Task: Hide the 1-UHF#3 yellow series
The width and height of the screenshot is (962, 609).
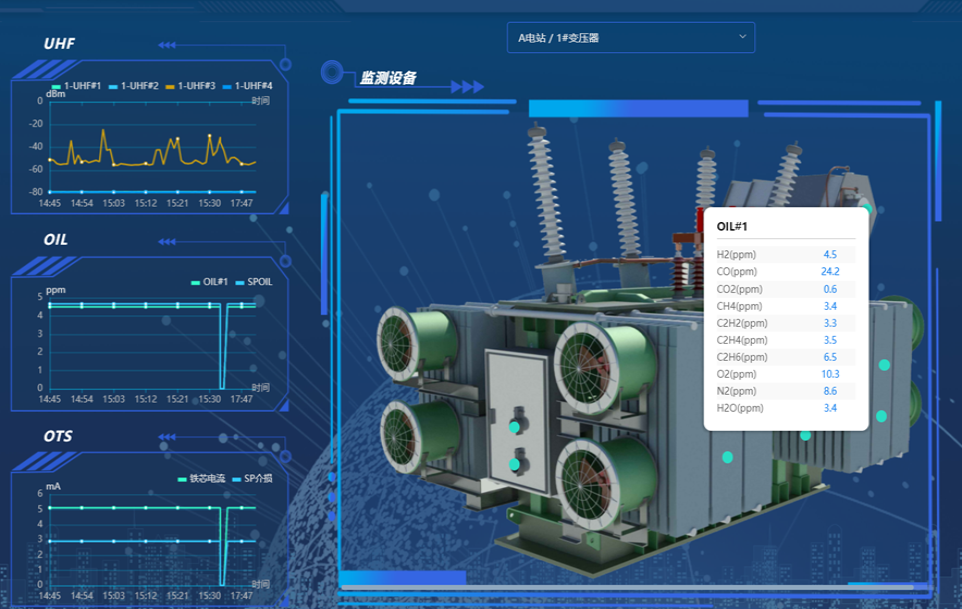Action: click(191, 86)
